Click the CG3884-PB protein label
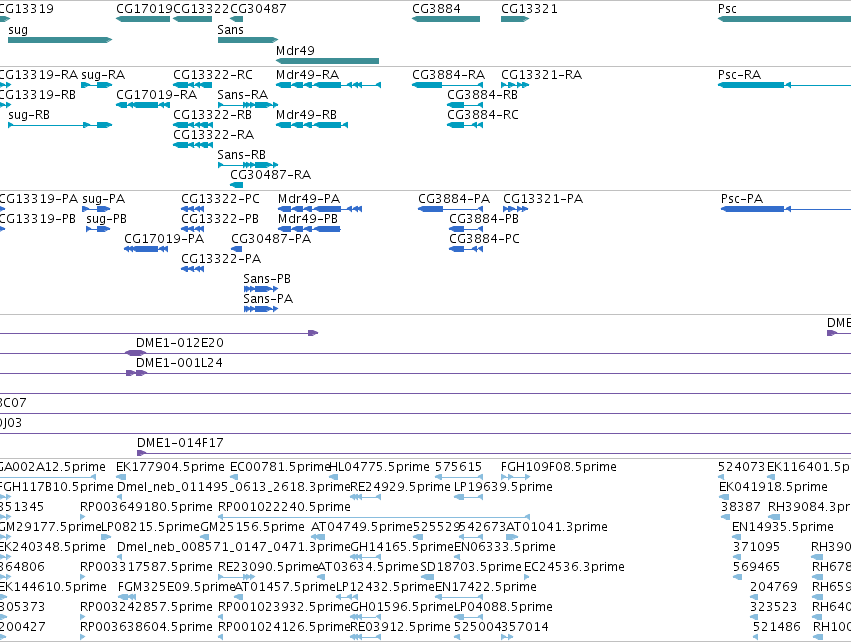The height and width of the screenshot is (642, 851). [484, 219]
